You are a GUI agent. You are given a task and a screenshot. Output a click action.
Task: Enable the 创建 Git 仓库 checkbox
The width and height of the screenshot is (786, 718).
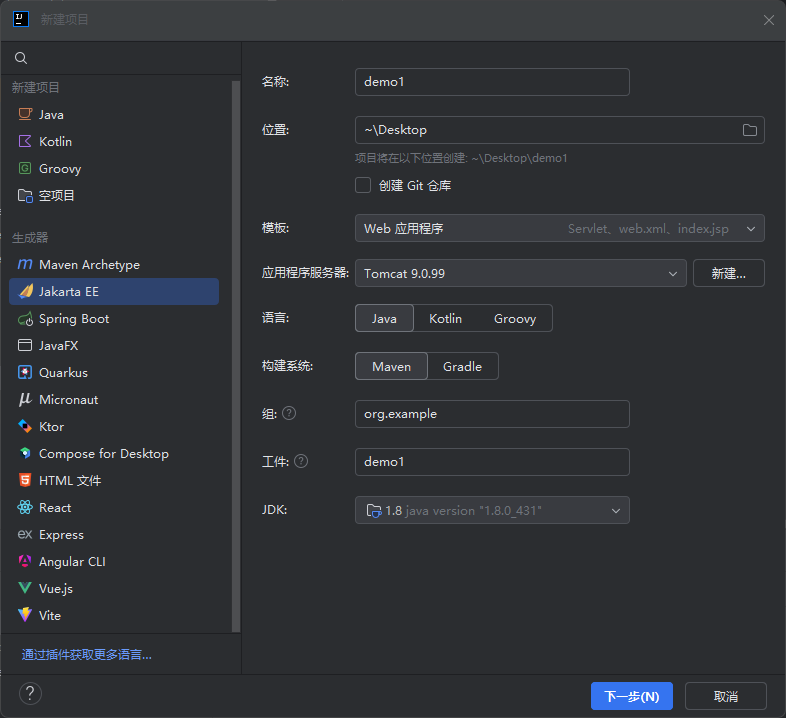[363, 185]
